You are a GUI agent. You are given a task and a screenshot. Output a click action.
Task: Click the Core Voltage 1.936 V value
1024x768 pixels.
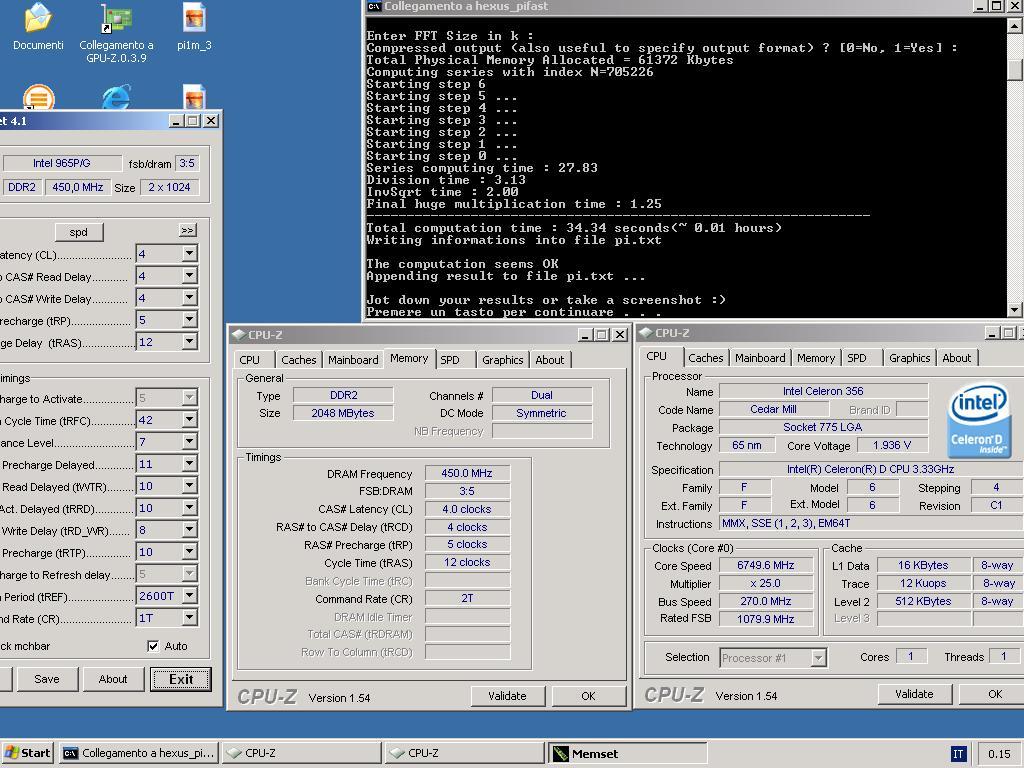tap(891, 445)
